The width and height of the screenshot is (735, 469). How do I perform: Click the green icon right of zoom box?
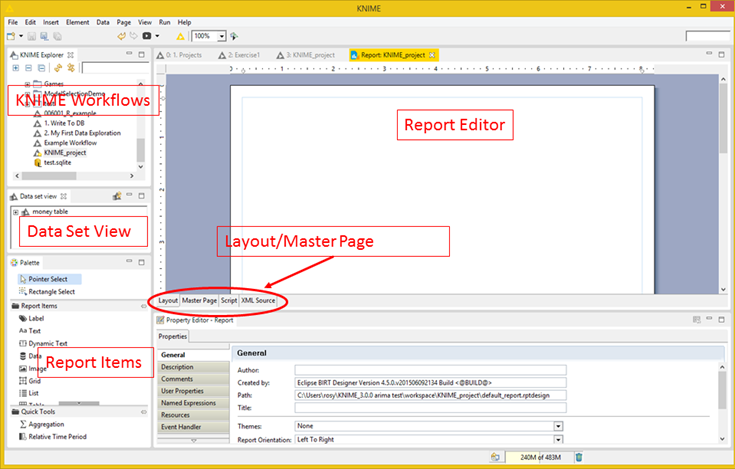click(234, 36)
